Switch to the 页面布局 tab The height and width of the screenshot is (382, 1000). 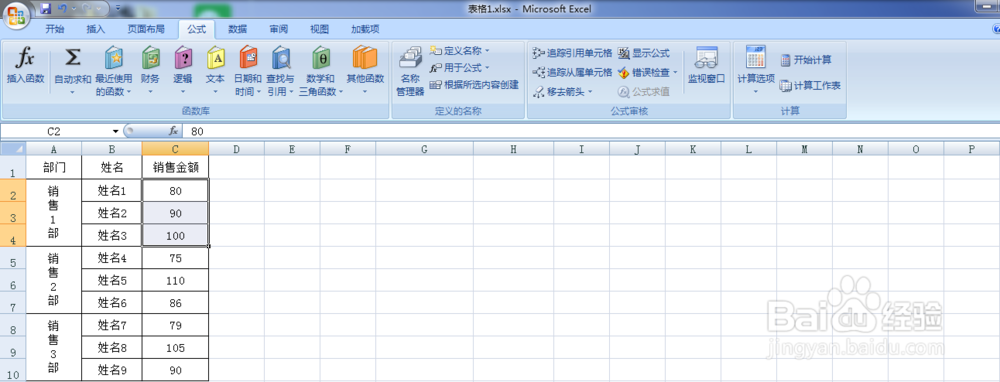pos(145,29)
